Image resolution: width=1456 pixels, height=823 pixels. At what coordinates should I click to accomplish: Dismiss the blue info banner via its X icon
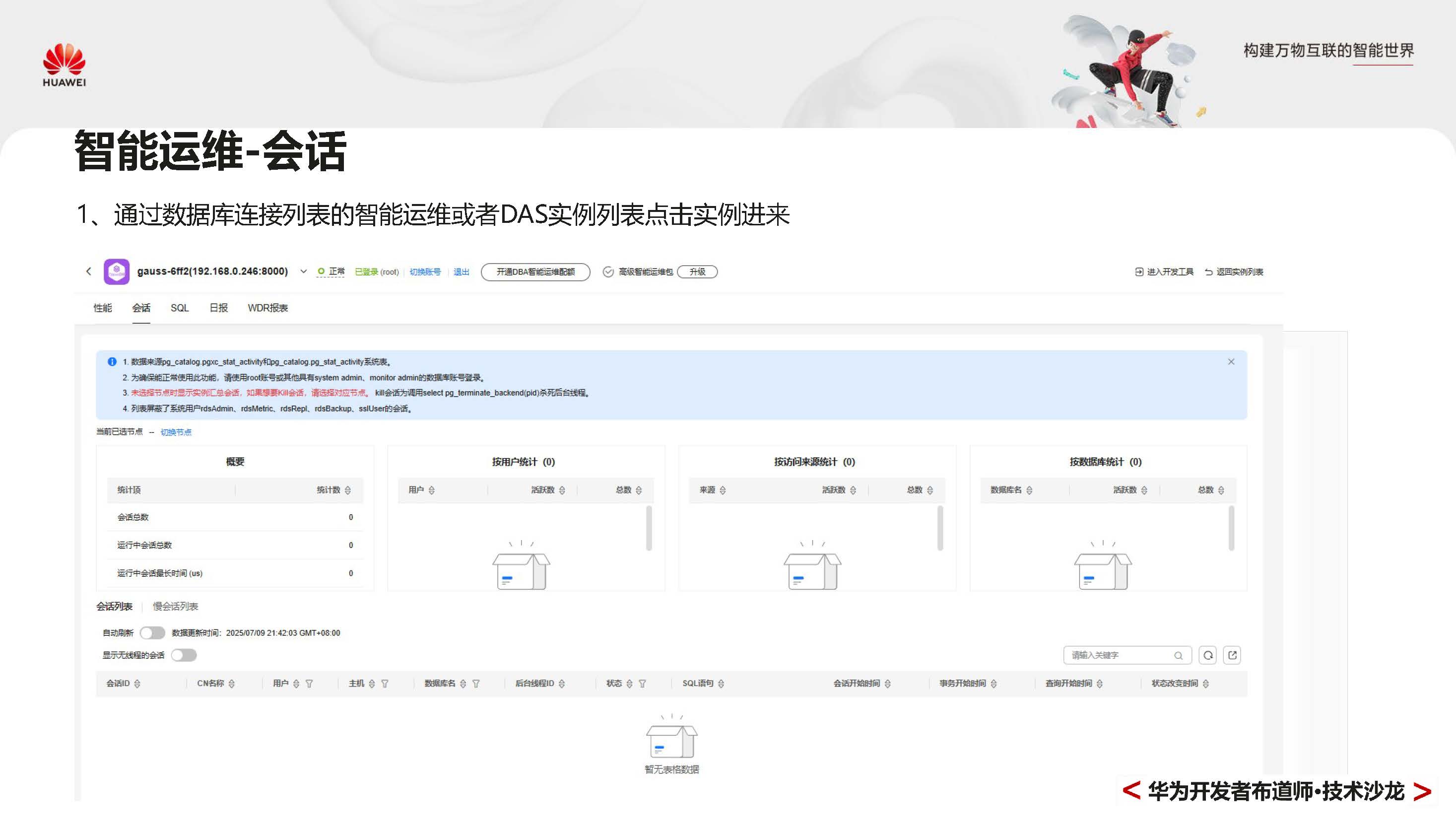pos(1232,362)
